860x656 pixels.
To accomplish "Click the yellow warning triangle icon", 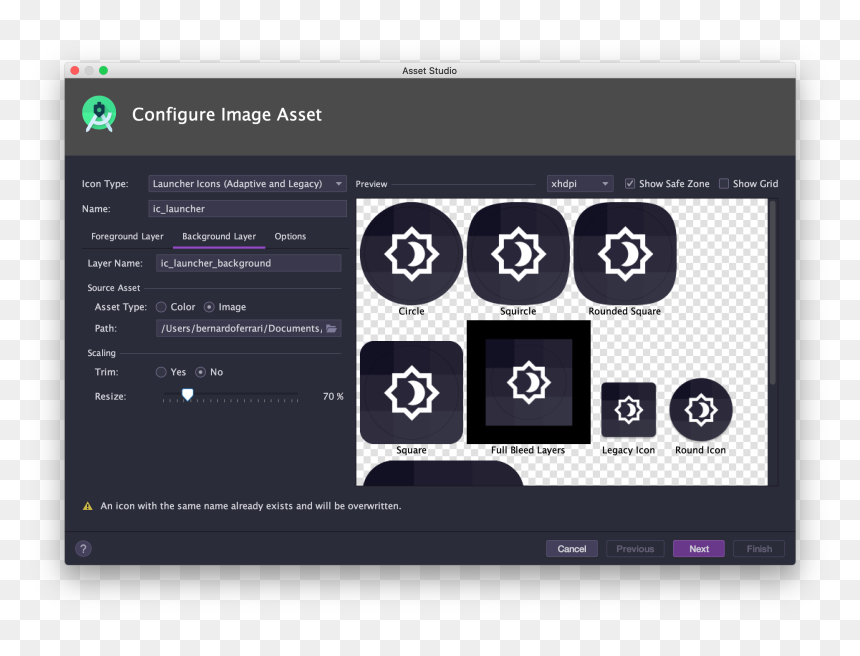I will pyautogui.click(x=87, y=506).
